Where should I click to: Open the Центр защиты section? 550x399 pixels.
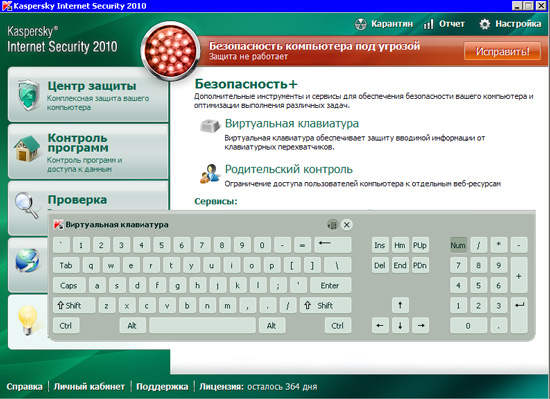[88, 95]
